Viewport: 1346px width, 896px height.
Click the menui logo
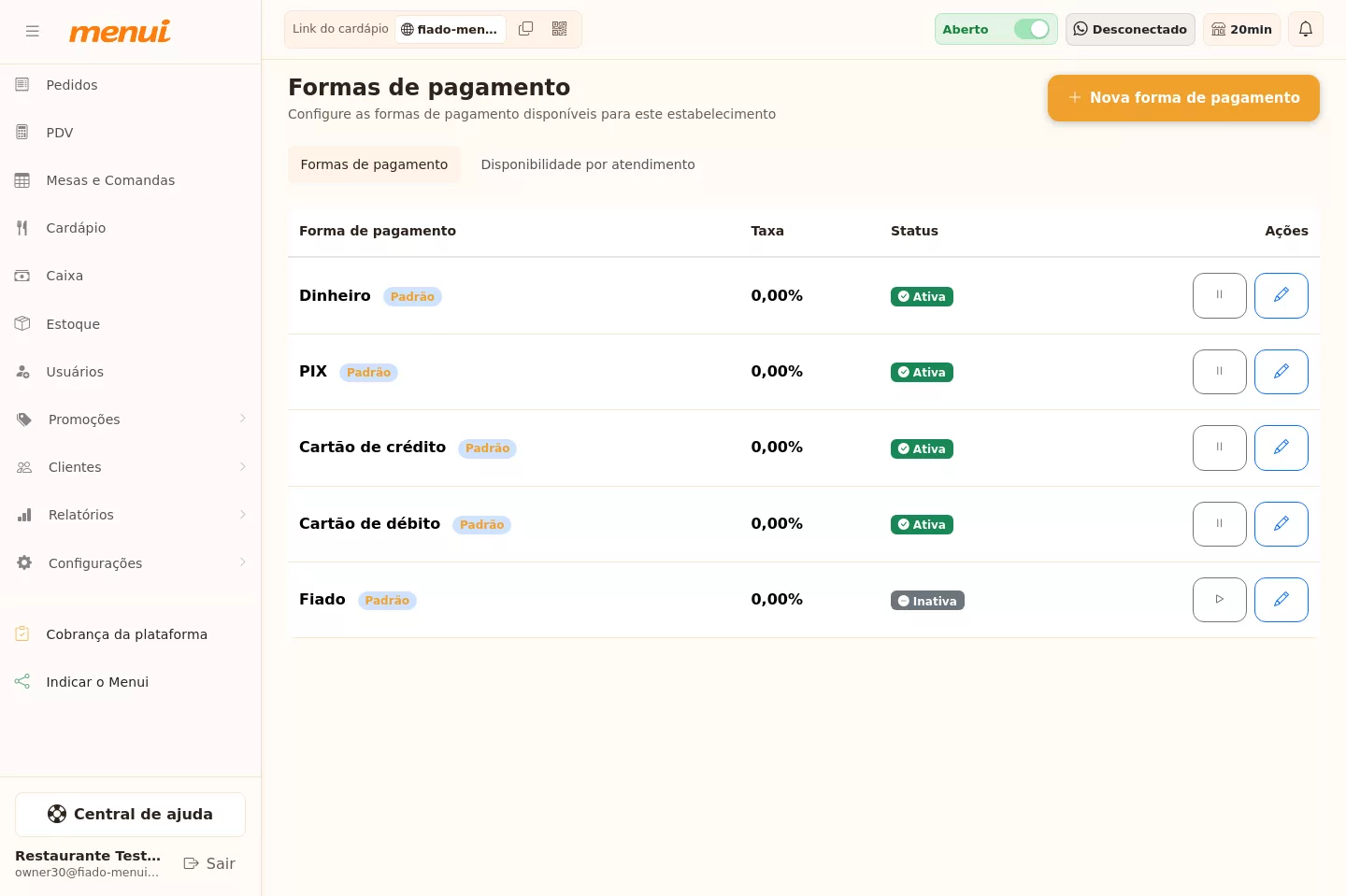120,31
